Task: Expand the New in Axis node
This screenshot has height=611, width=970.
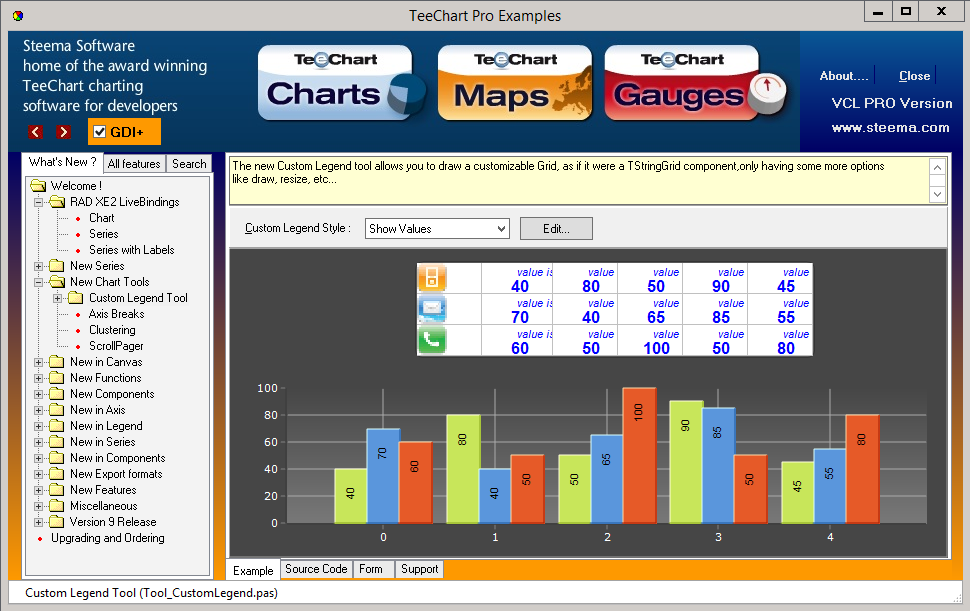Action: click(38, 411)
